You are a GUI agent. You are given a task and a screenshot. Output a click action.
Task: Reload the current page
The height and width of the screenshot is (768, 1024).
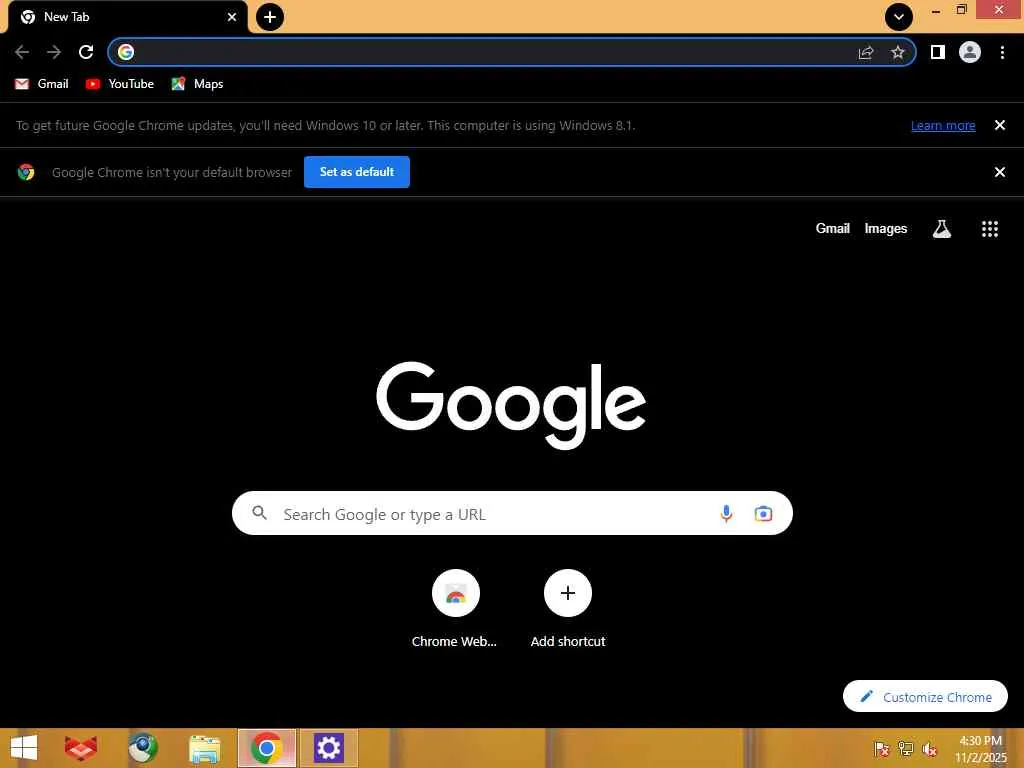pos(86,52)
